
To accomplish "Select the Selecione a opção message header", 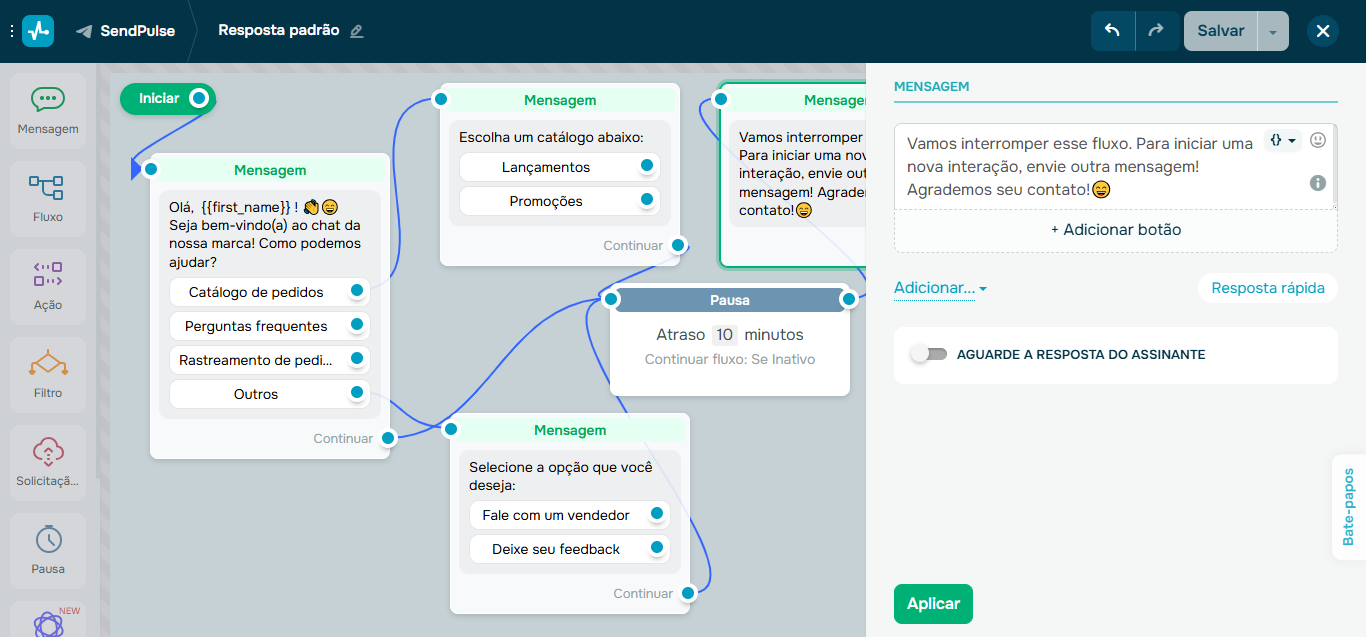I will click(570, 430).
